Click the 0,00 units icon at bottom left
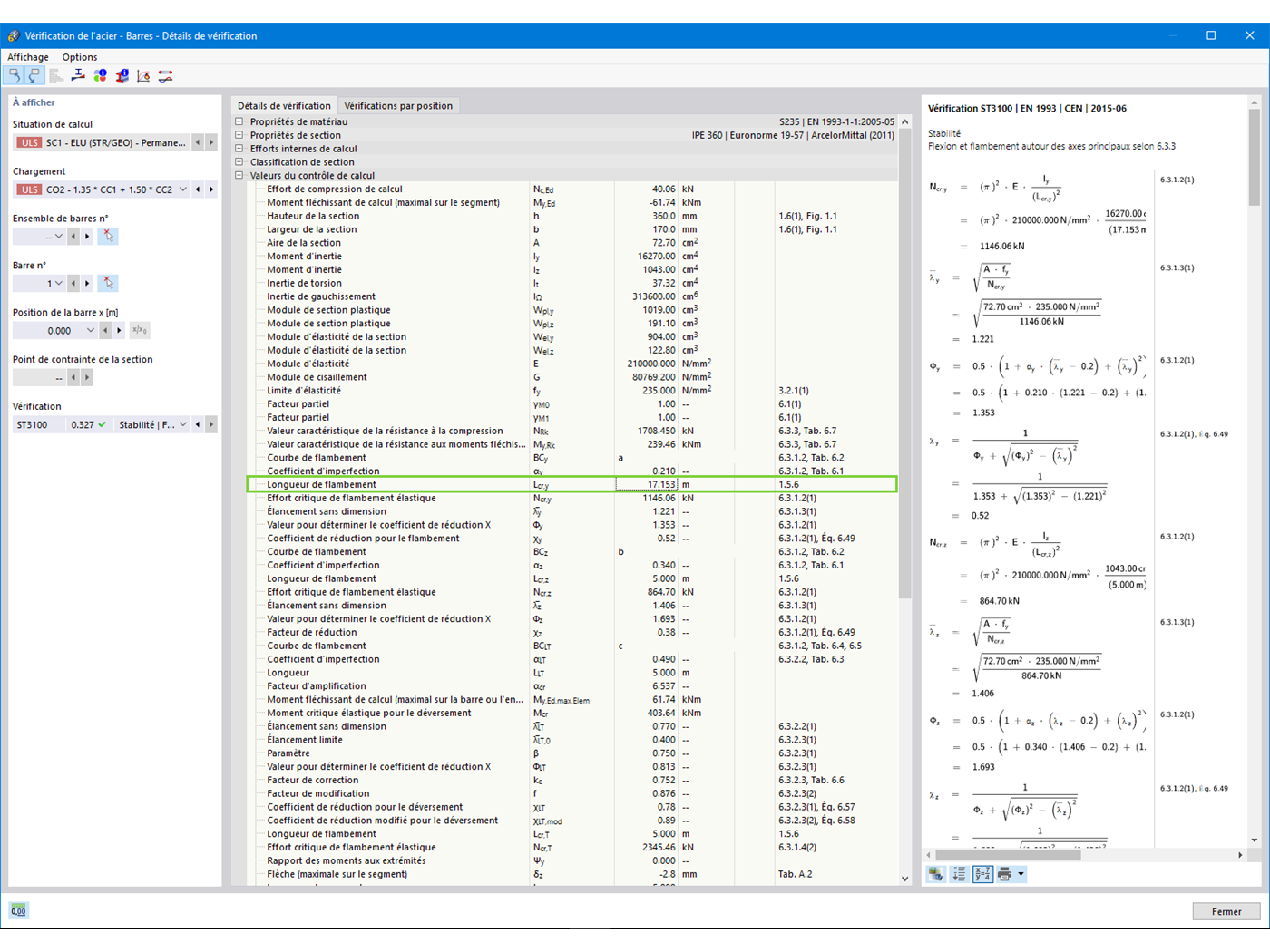 pos(18,911)
